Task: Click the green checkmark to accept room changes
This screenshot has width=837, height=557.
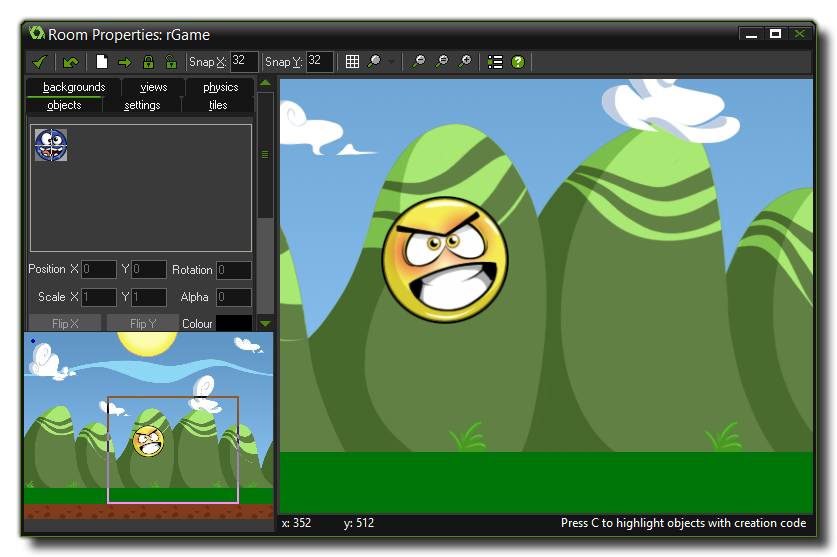Action: click(39, 62)
